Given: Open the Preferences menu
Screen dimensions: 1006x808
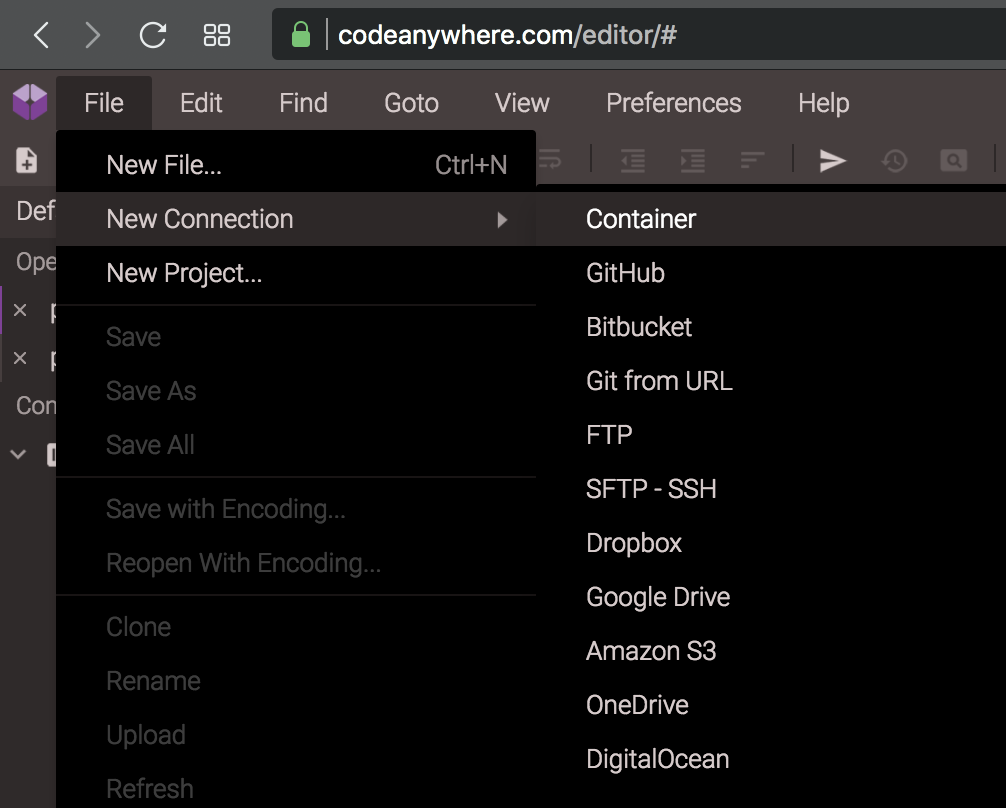Looking at the screenshot, I should coord(674,103).
